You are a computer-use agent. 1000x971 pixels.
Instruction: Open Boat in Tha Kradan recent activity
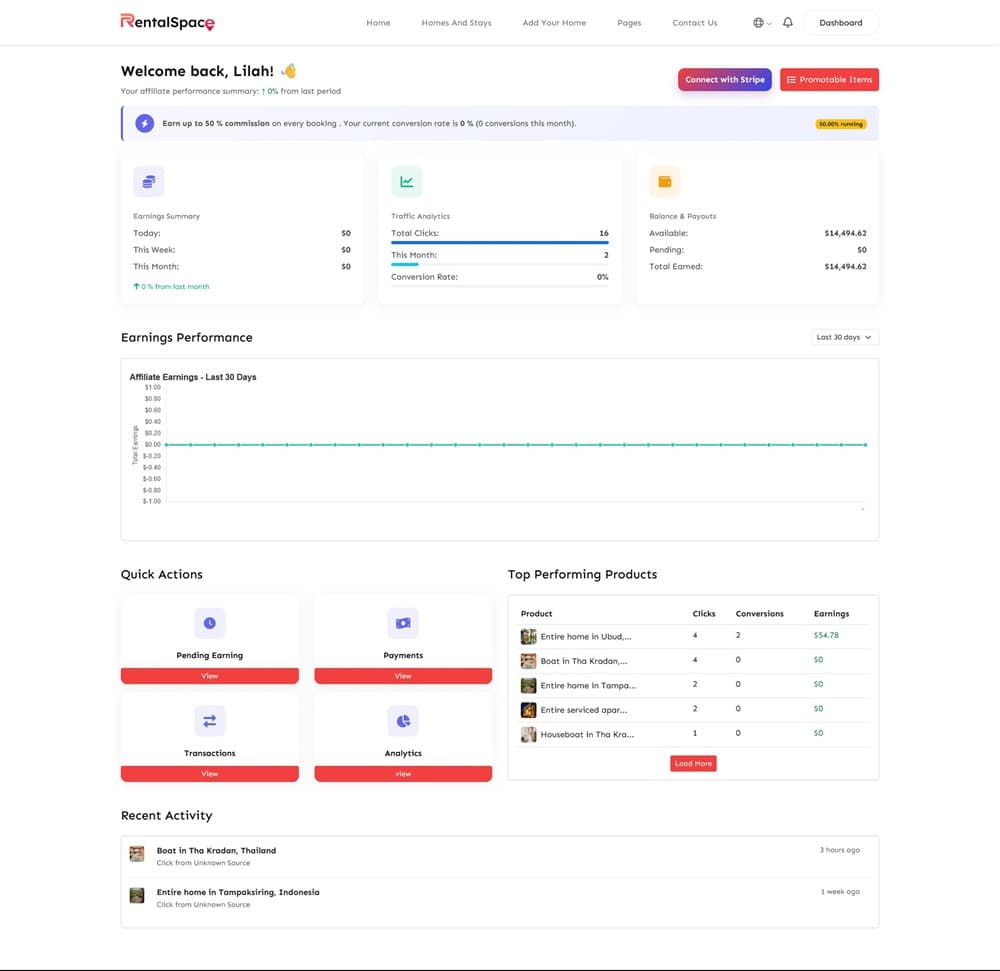click(216, 851)
